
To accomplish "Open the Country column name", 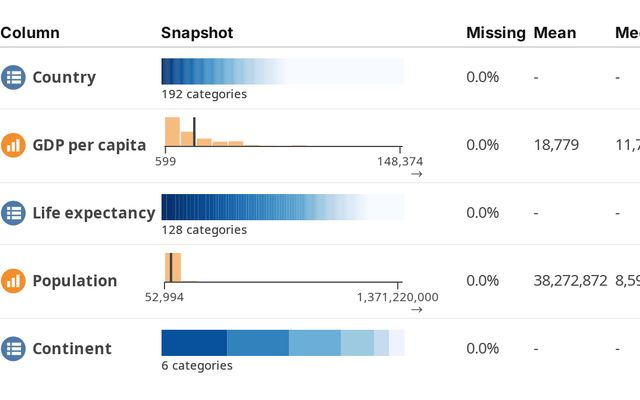I will 64,77.
